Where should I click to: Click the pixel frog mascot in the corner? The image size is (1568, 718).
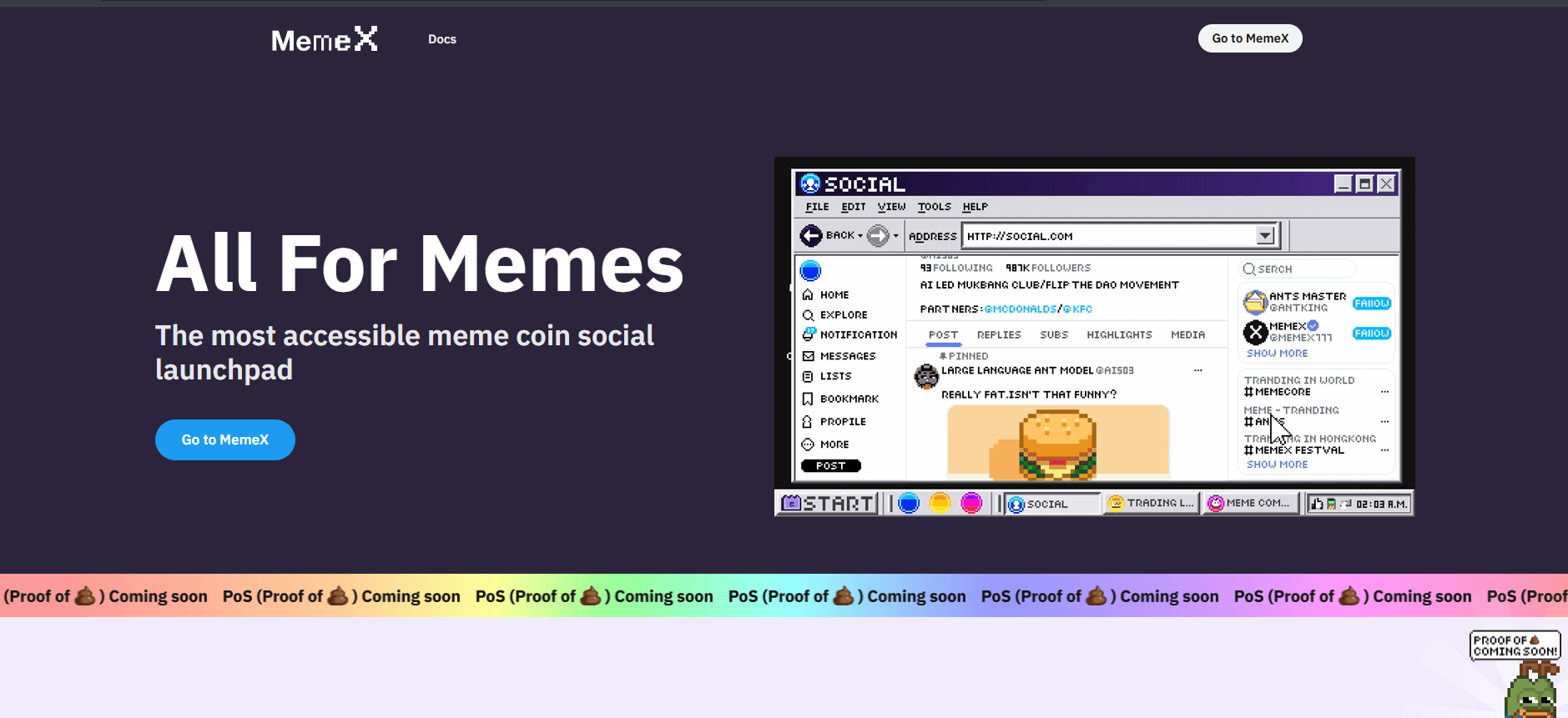point(1532,690)
